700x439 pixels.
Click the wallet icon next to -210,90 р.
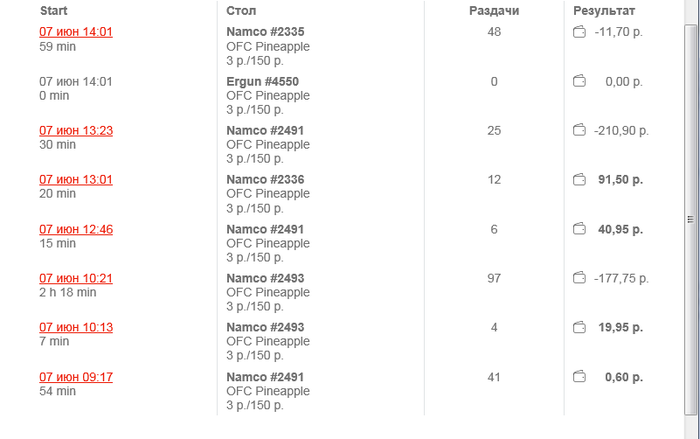(x=578, y=130)
